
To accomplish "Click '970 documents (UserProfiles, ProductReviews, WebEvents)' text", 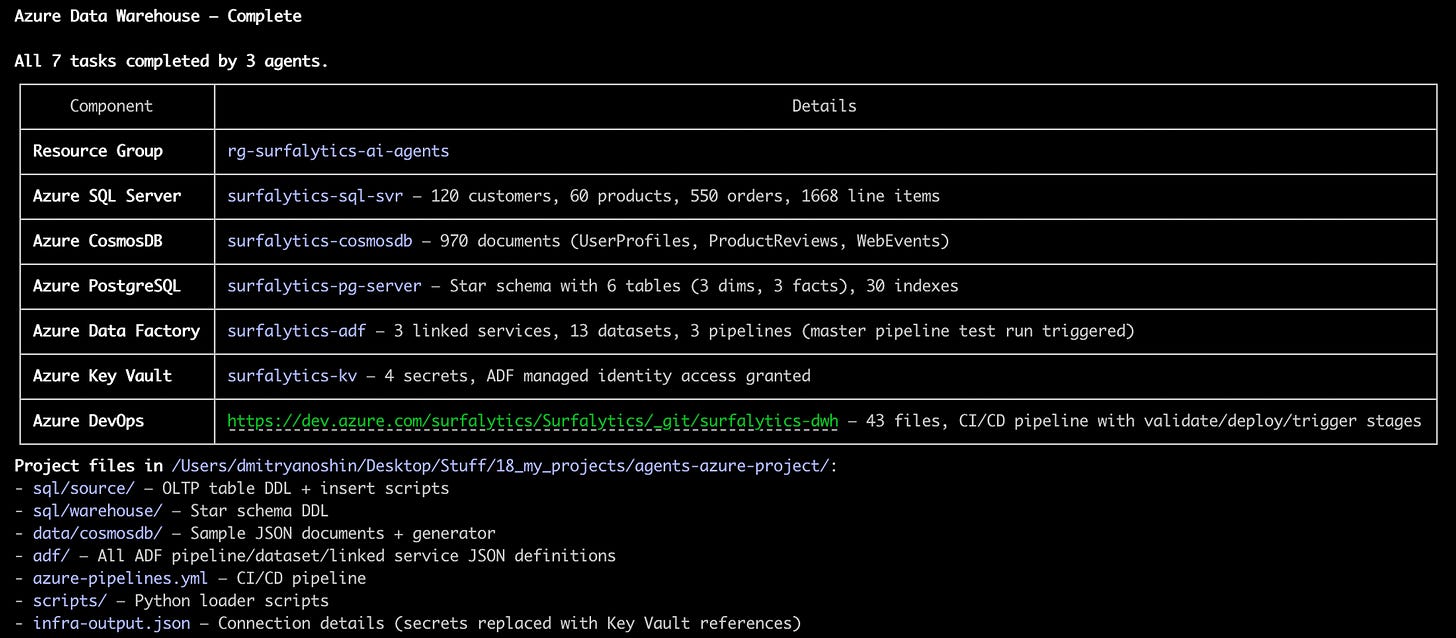I will (694, 241).
